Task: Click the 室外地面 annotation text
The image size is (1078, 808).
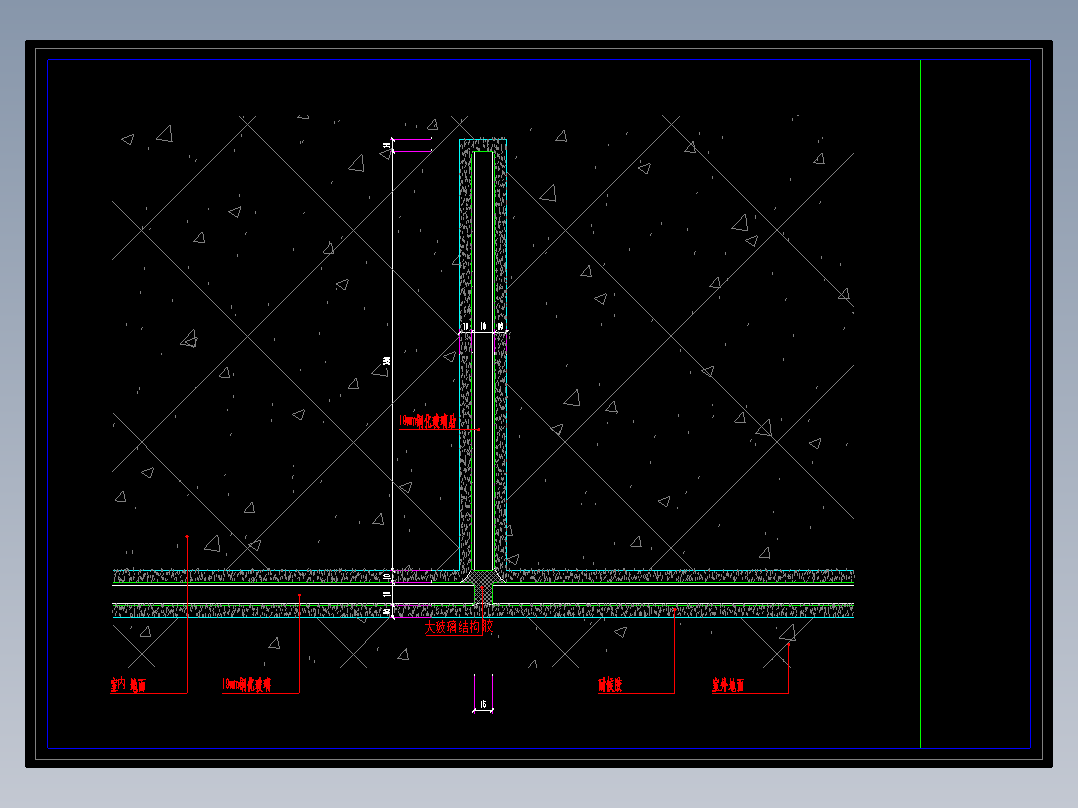Action: tap(728, 684)
